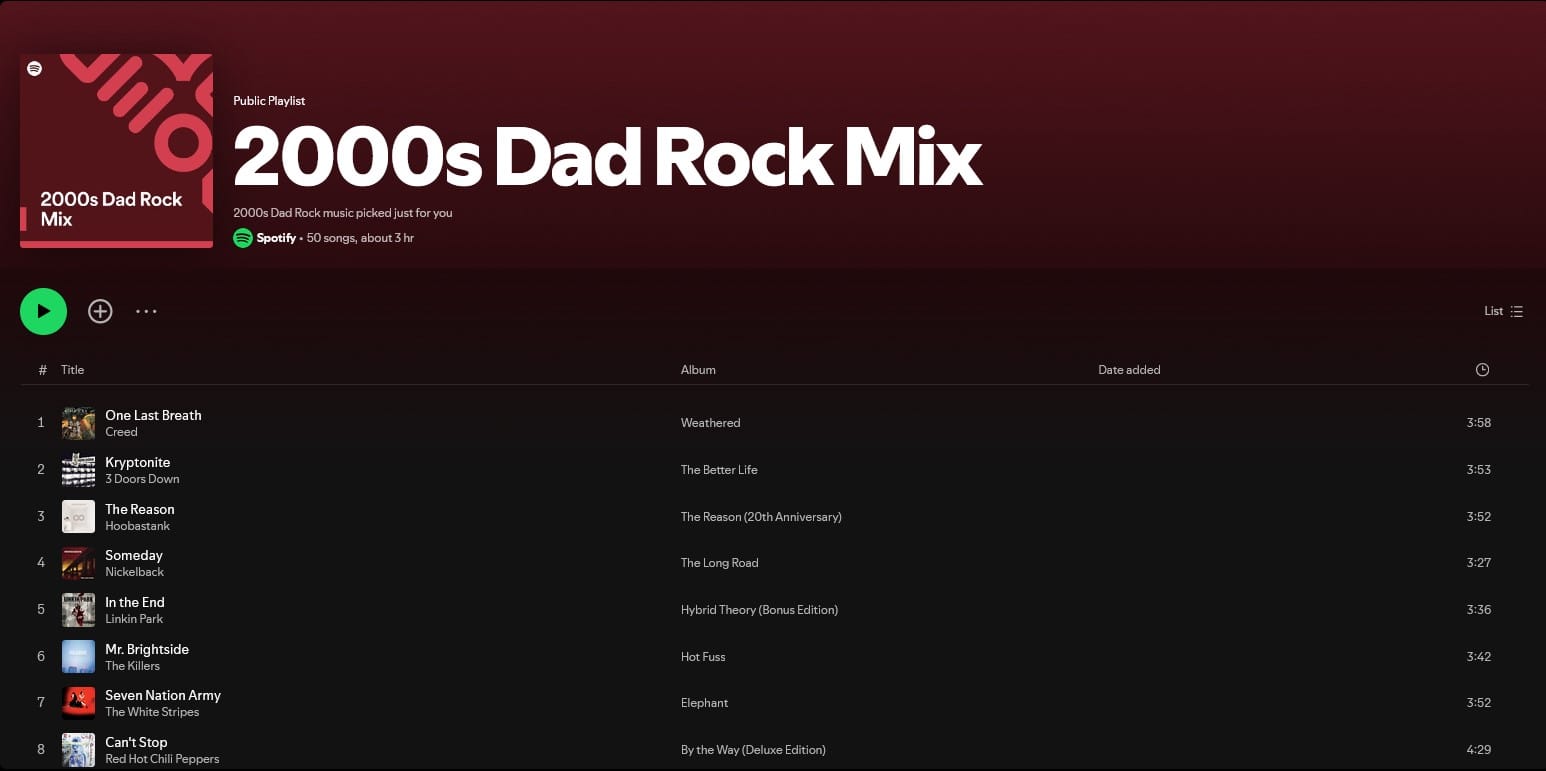Click In the End album thumbnail
This screenshot has width=1546, height=771.
tap(78, 610)
